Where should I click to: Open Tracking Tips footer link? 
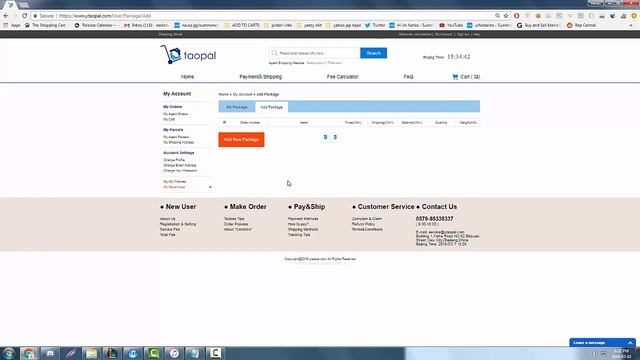299,235
